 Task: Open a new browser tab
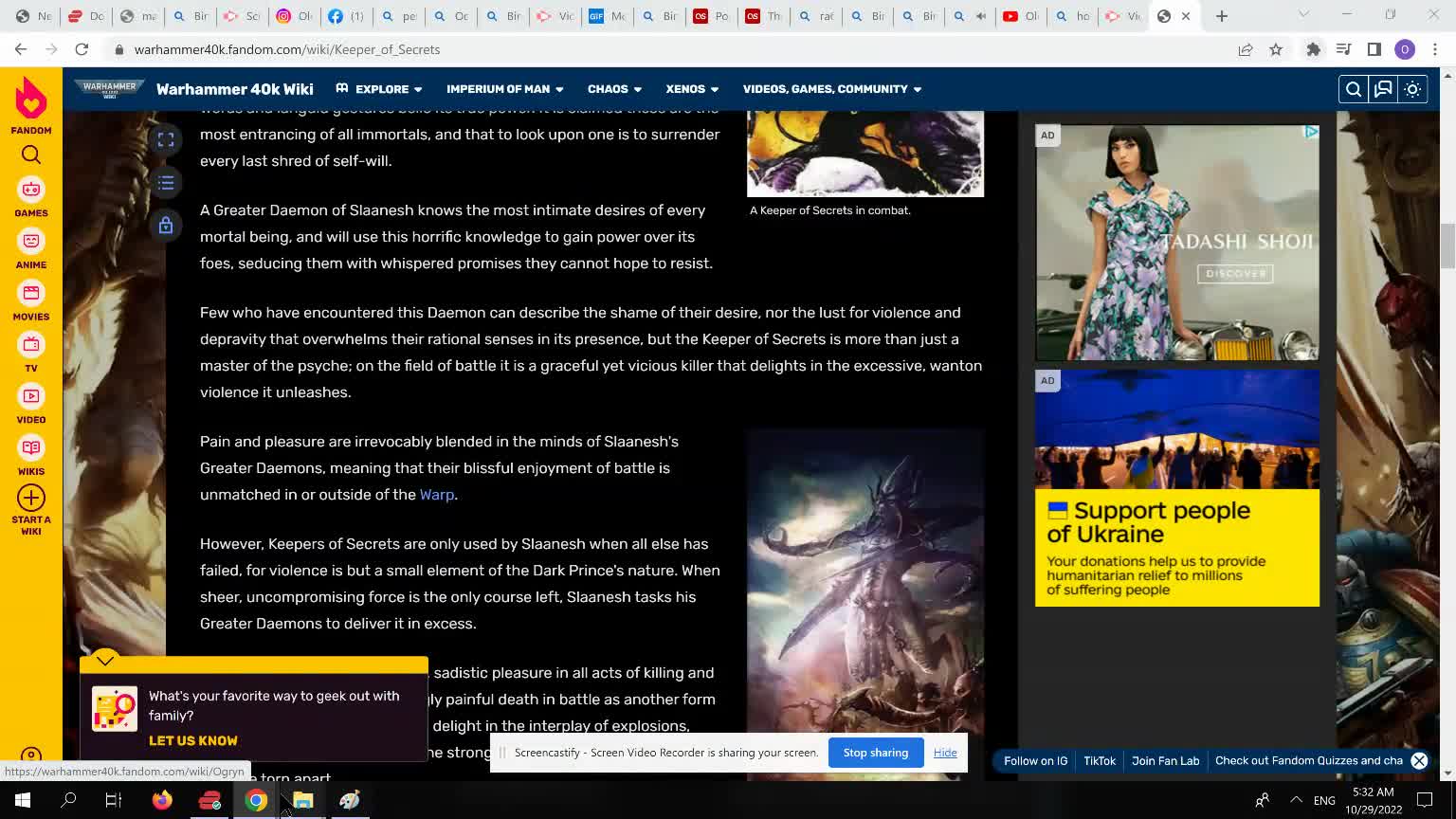point(1222,16)
